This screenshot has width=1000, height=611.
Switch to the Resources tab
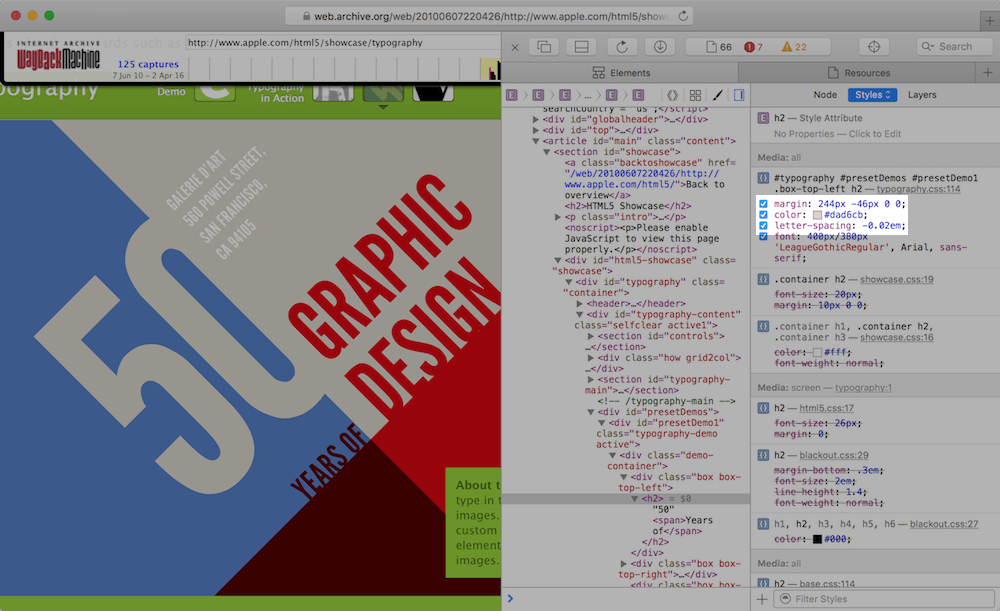858,73
